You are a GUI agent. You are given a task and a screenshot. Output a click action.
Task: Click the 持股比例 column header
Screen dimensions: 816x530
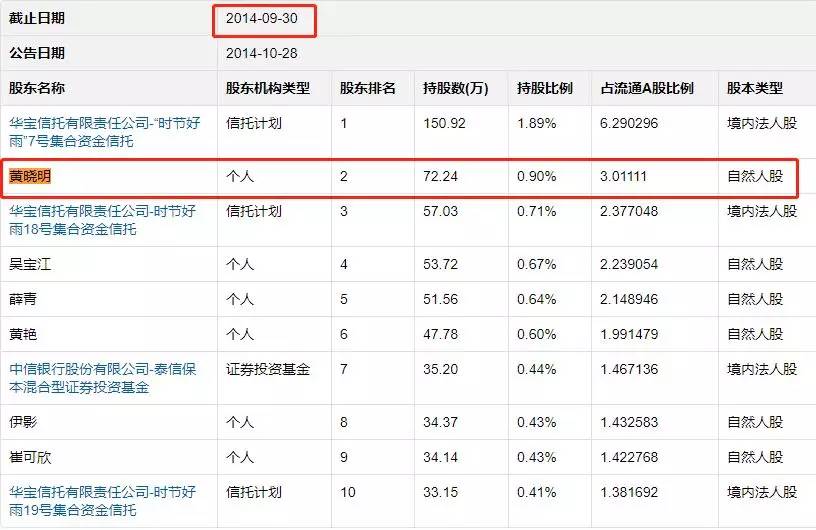(545, 88)
